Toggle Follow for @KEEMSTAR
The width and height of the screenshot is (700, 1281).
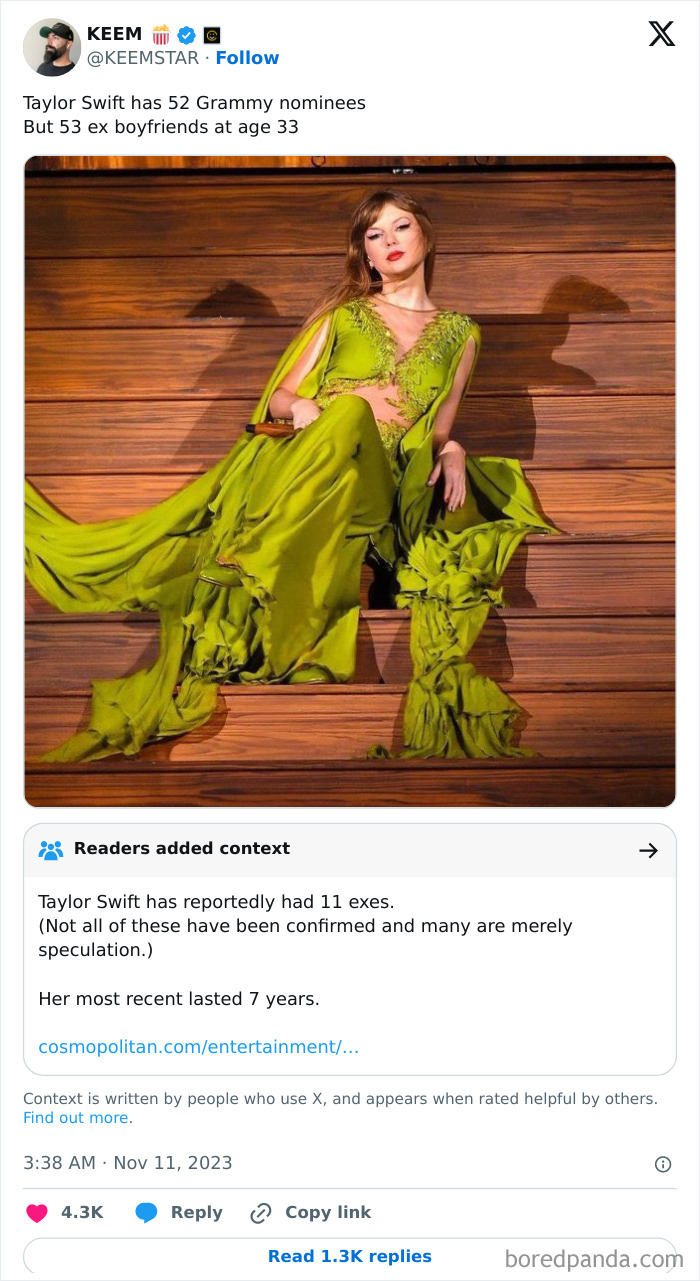(248, 58)
